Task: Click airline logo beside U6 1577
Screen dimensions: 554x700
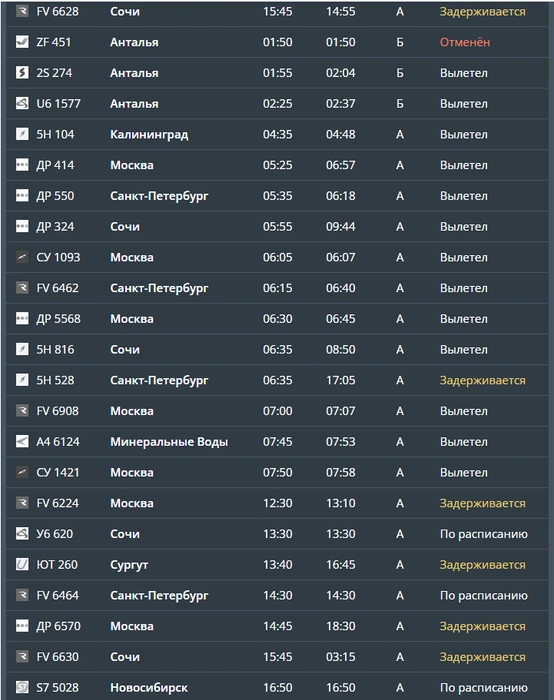Action: click(x=22, y=104)
